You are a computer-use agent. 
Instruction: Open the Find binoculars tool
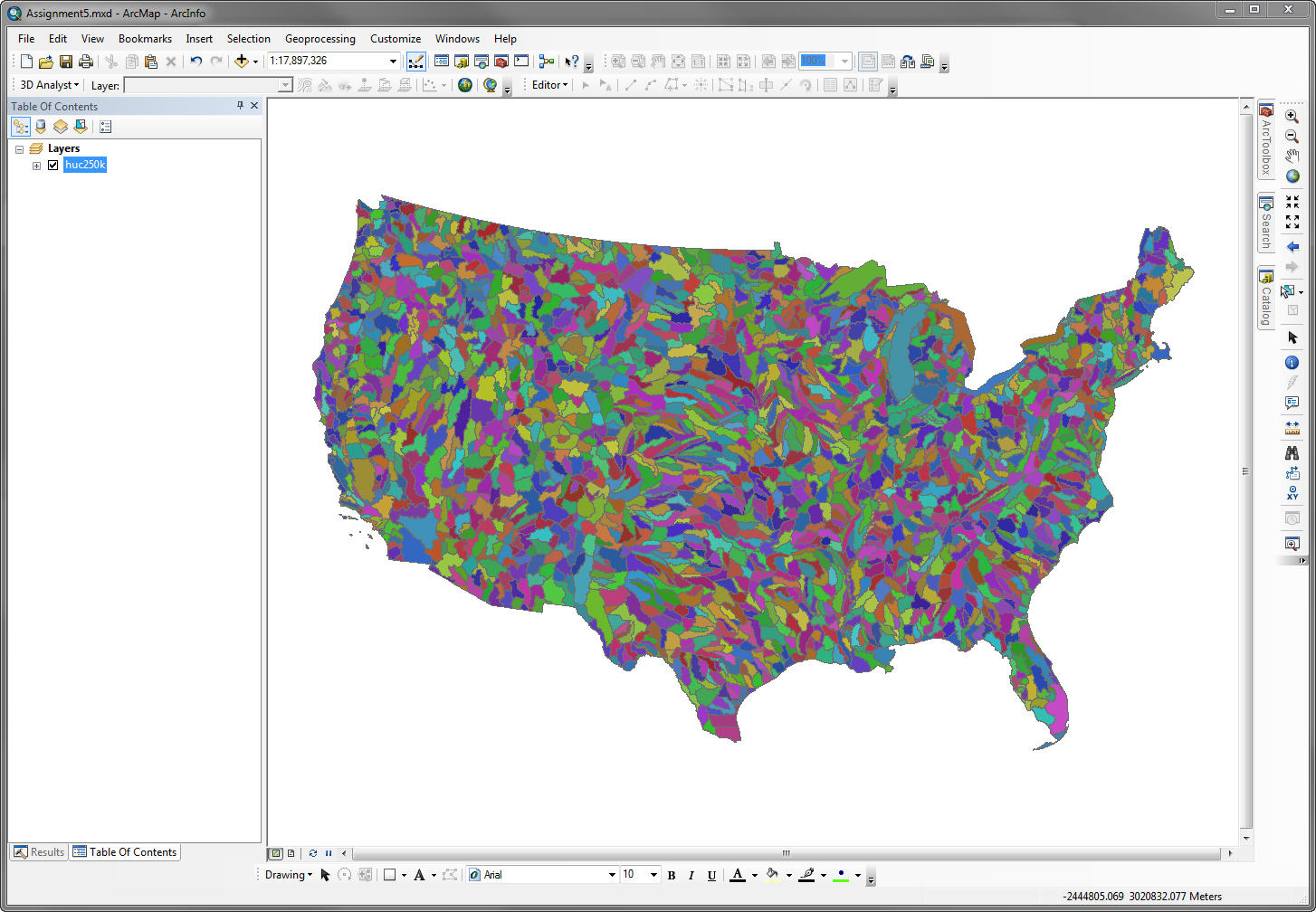point(1292,451)
